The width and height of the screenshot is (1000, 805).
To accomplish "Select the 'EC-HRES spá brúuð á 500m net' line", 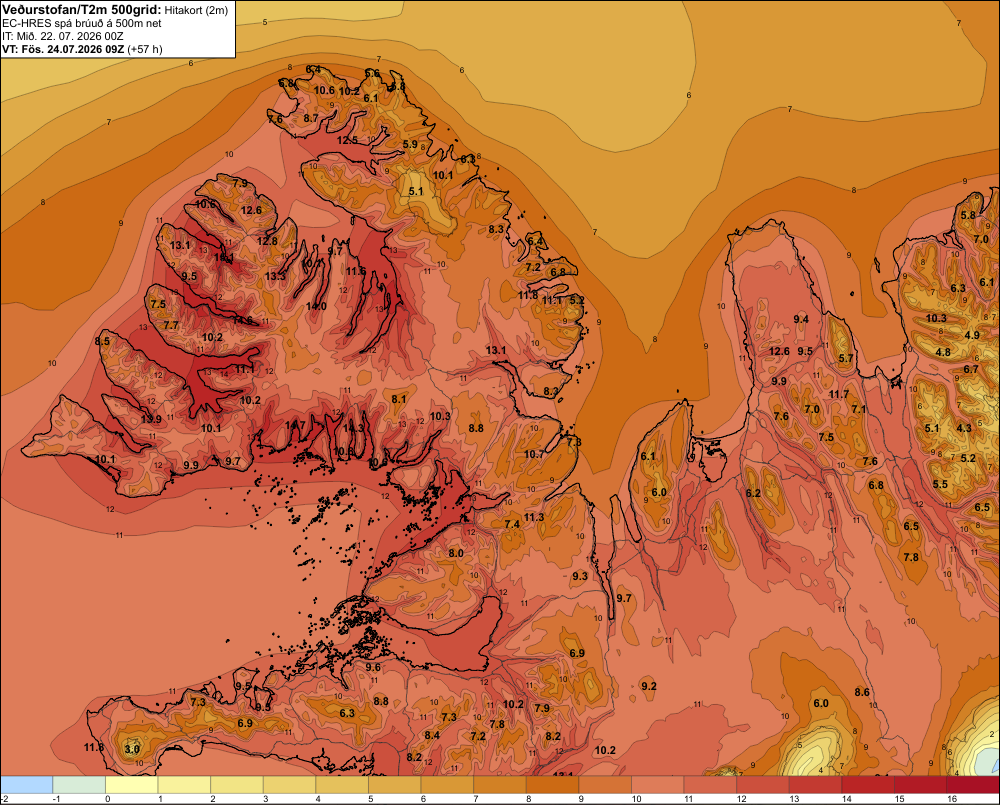I will click(82, 23).
